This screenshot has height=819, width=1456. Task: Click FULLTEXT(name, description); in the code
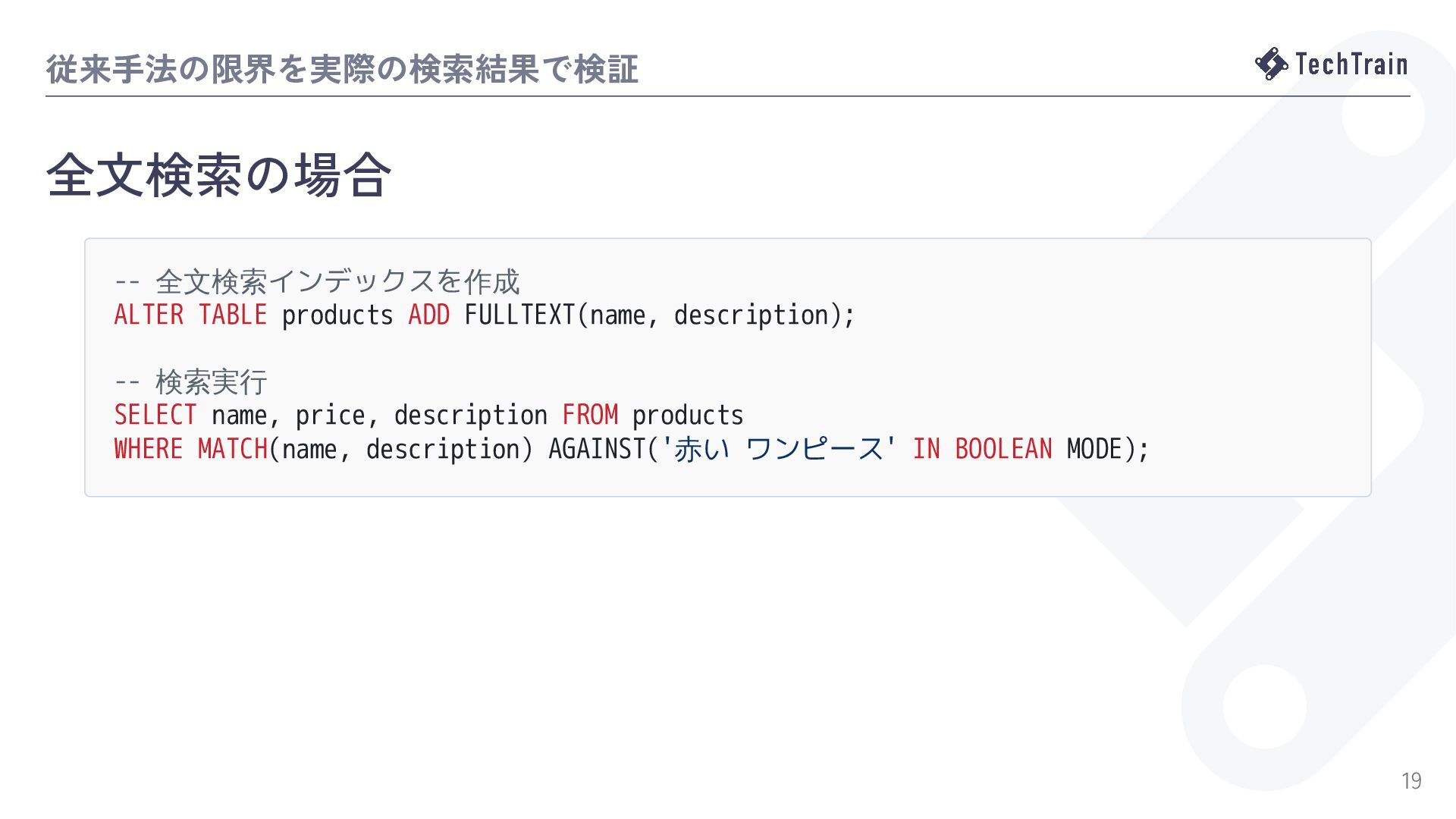click(x=660, y=315)
